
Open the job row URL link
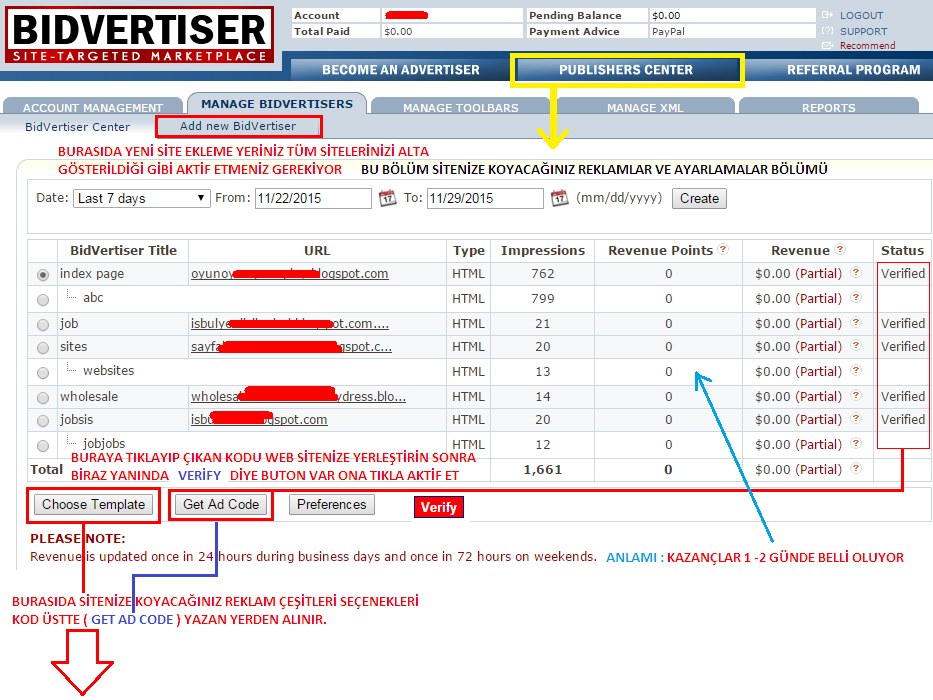290,324
